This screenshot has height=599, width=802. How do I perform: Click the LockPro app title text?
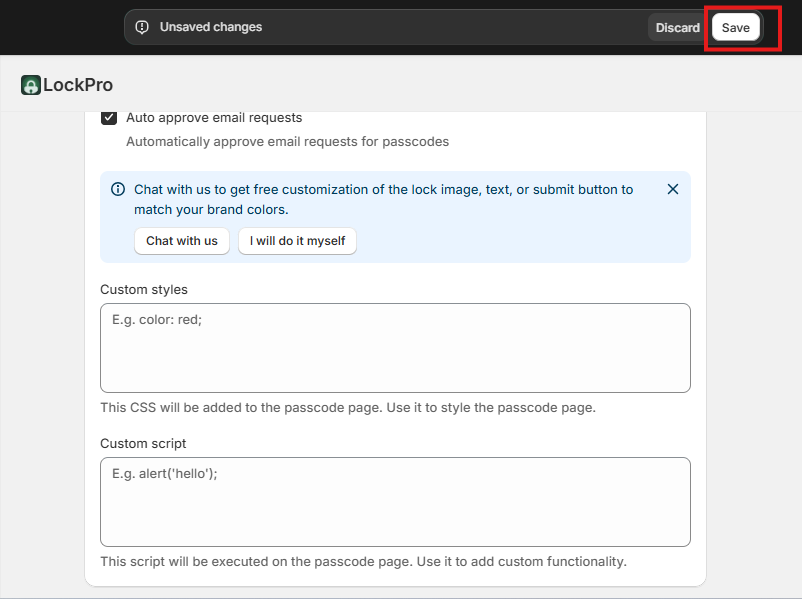(x=78, y=85)
